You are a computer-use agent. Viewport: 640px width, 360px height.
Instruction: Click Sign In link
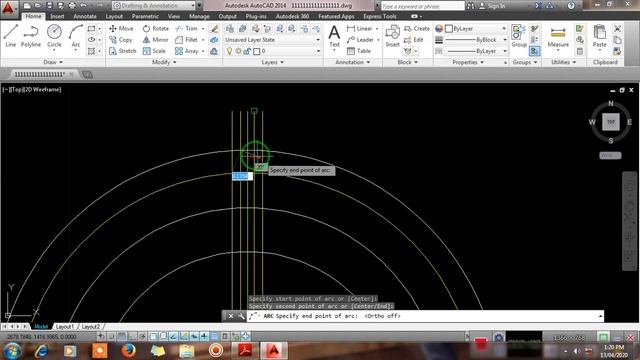(492, 6)
